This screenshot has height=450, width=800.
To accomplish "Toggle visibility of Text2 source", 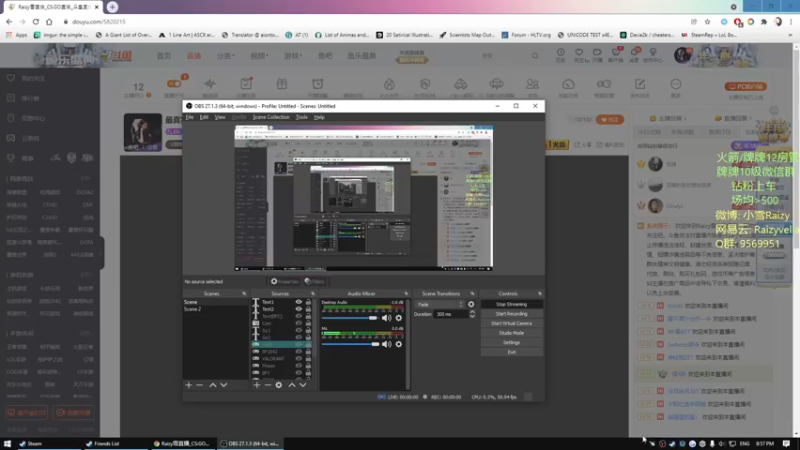I will point(298,309).
